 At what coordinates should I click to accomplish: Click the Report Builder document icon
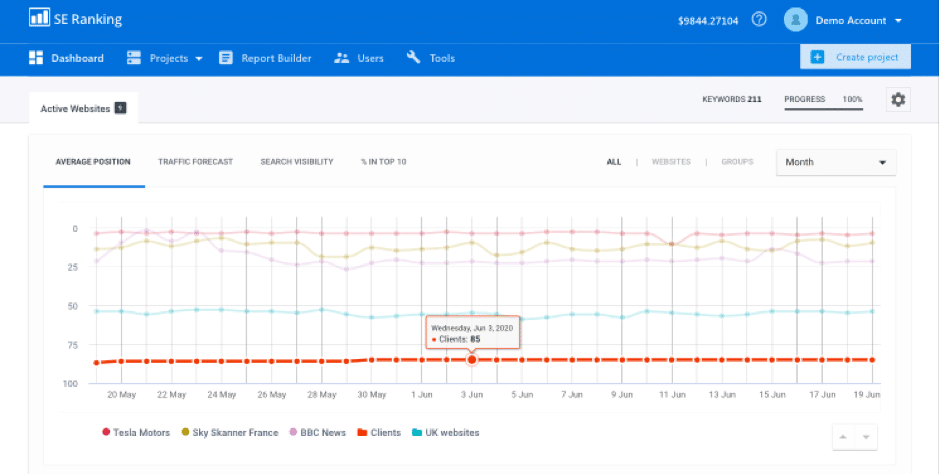click(x=226, y=58)
